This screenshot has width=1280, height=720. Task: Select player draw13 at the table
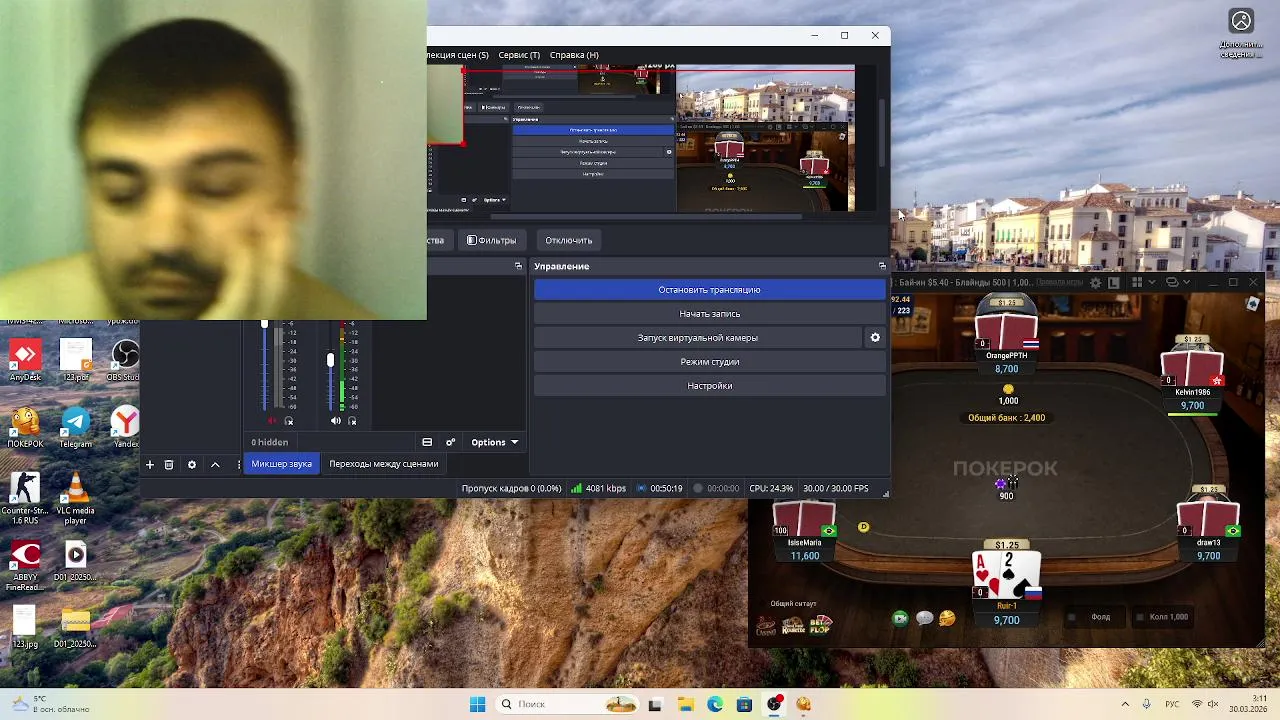coord(1208,523)
